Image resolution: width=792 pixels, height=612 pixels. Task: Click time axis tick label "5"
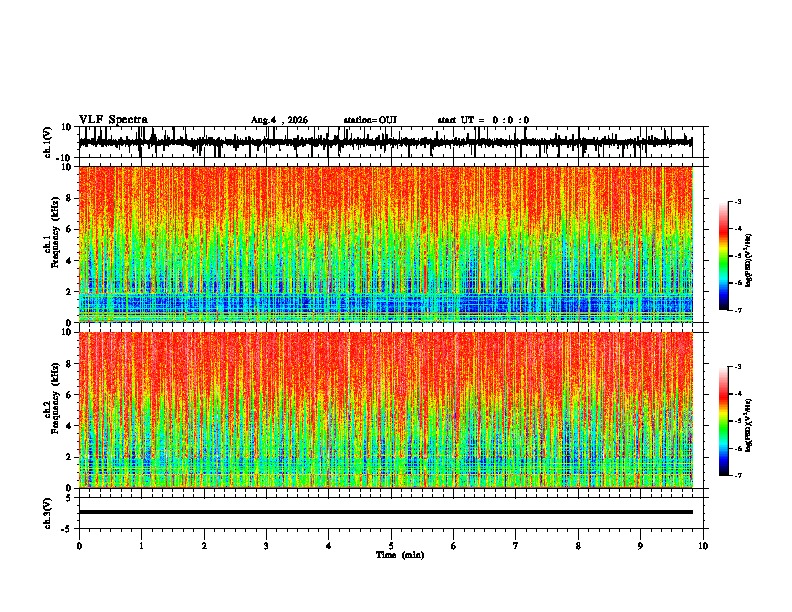[391, 546]
